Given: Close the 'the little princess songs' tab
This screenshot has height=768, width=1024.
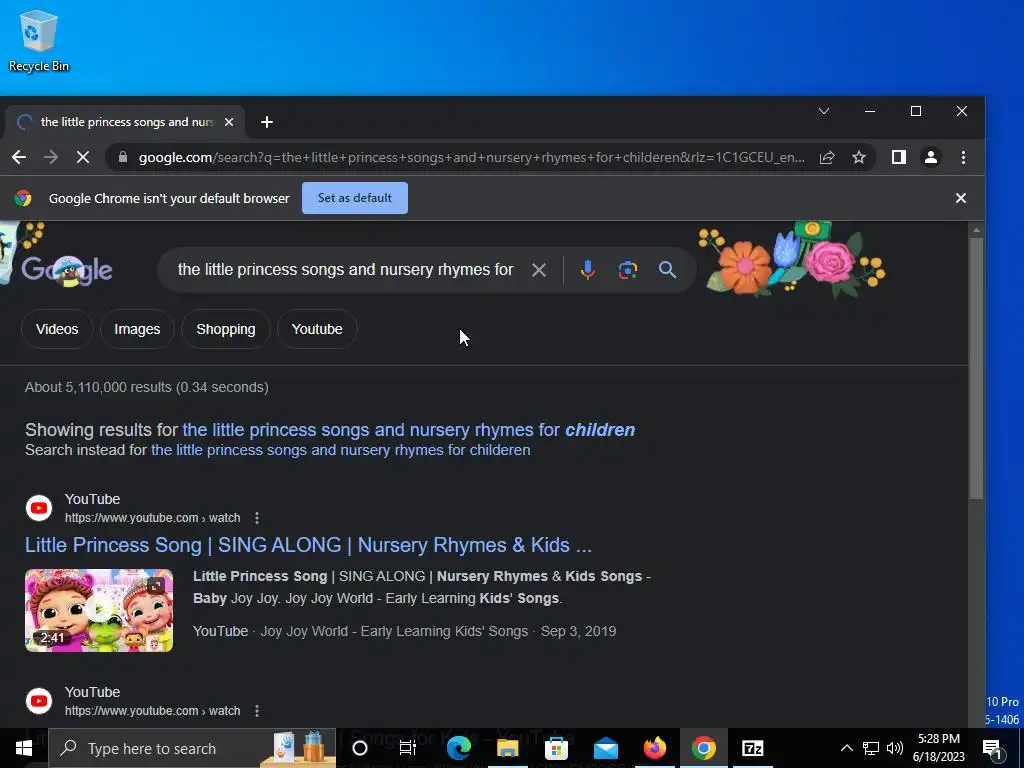Looking at the screenshot, I should coord(229,122).
